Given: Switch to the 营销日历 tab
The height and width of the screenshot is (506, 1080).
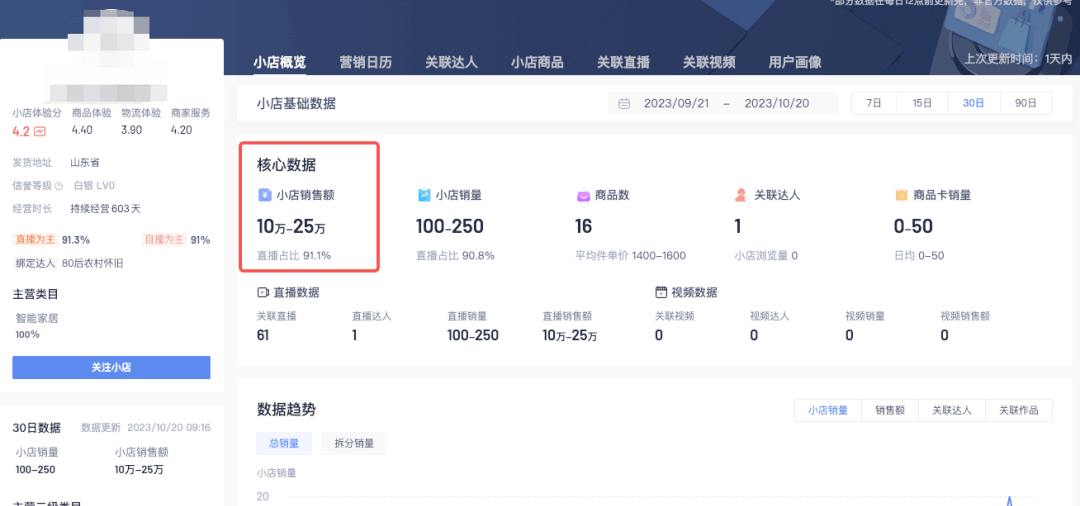Looking at the screenshot, I should tap(366, 63).
